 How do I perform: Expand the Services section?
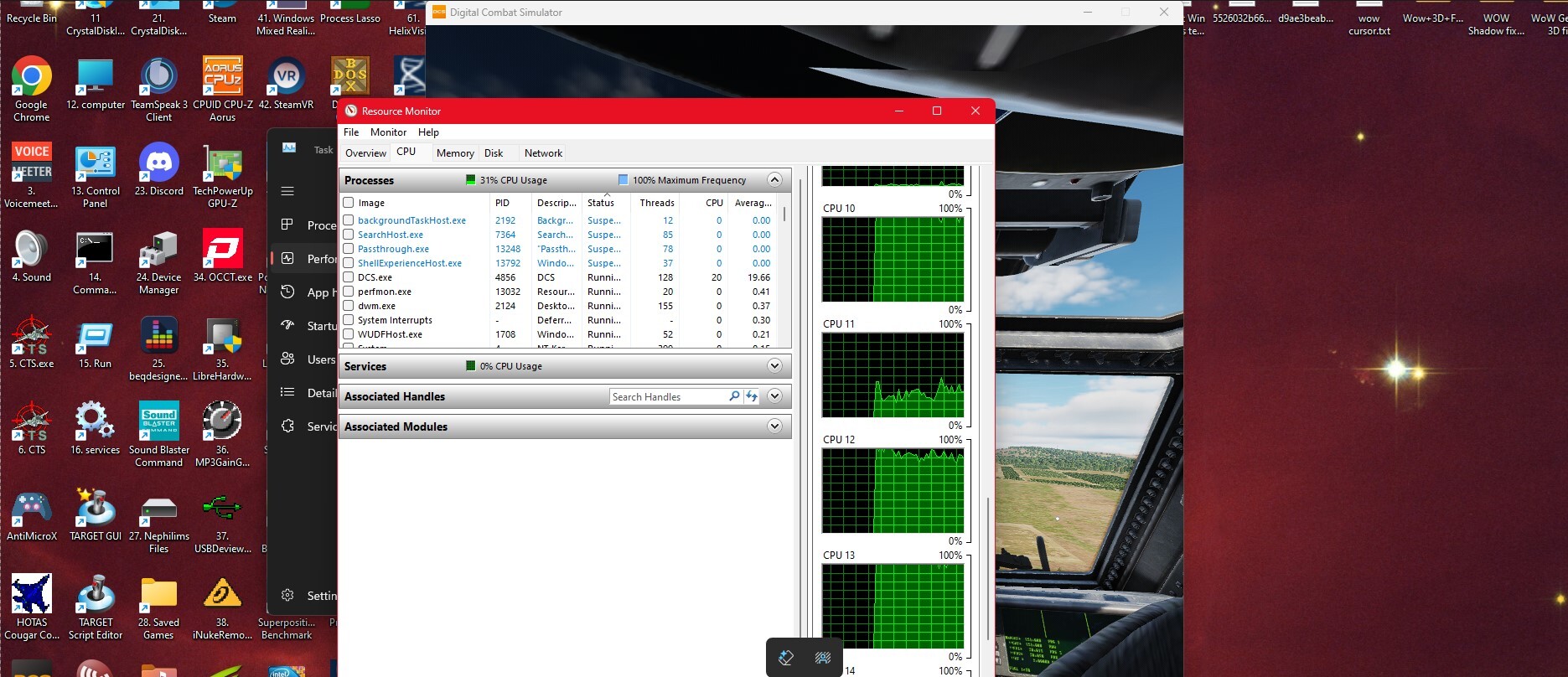coord(774,366)
